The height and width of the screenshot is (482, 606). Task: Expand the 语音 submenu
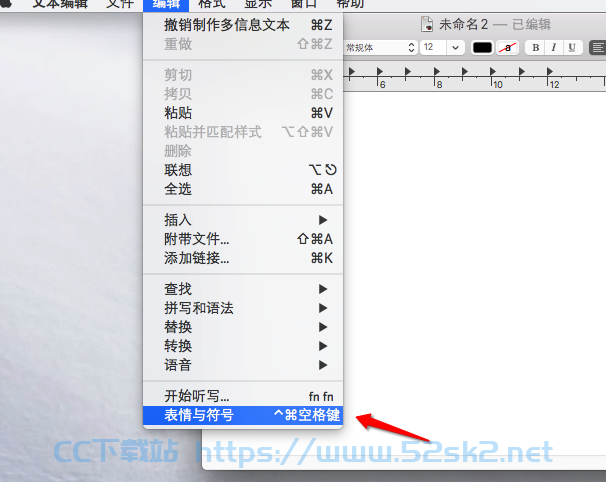click(243, 365)
